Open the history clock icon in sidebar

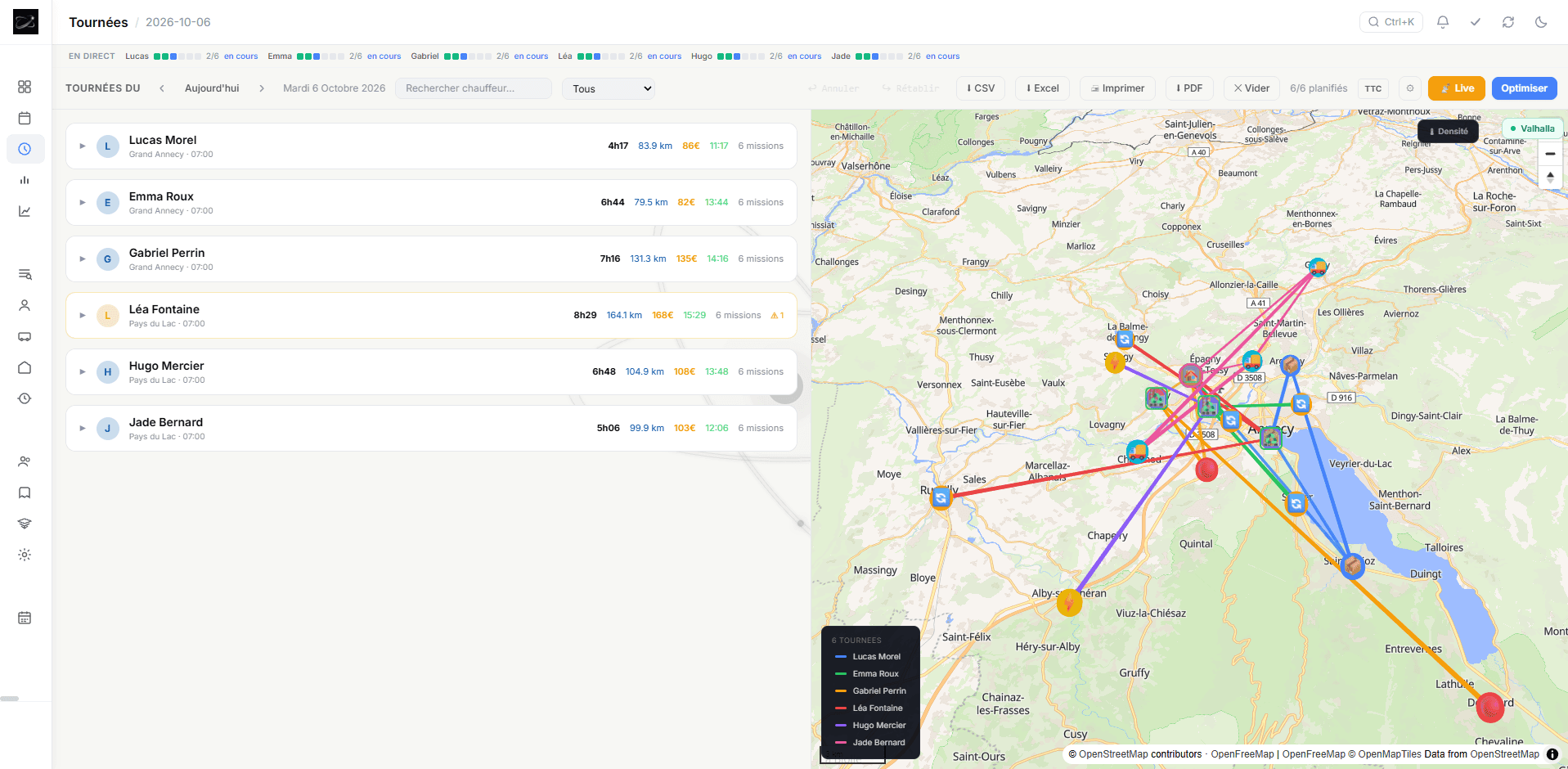click(x=25, y=398)
